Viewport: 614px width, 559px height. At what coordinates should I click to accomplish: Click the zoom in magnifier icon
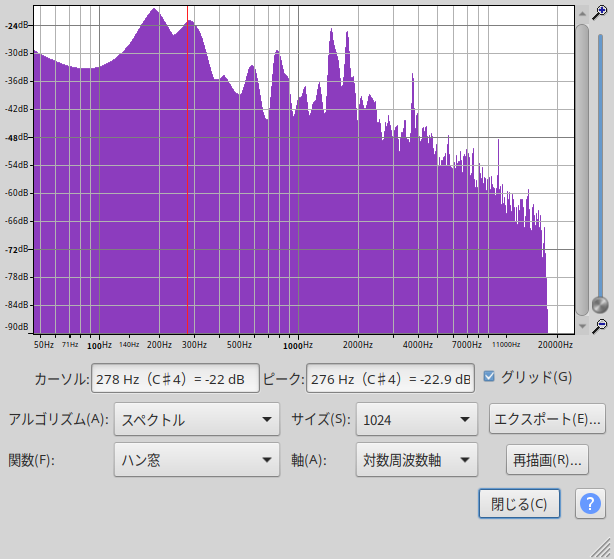click(600, 11)
